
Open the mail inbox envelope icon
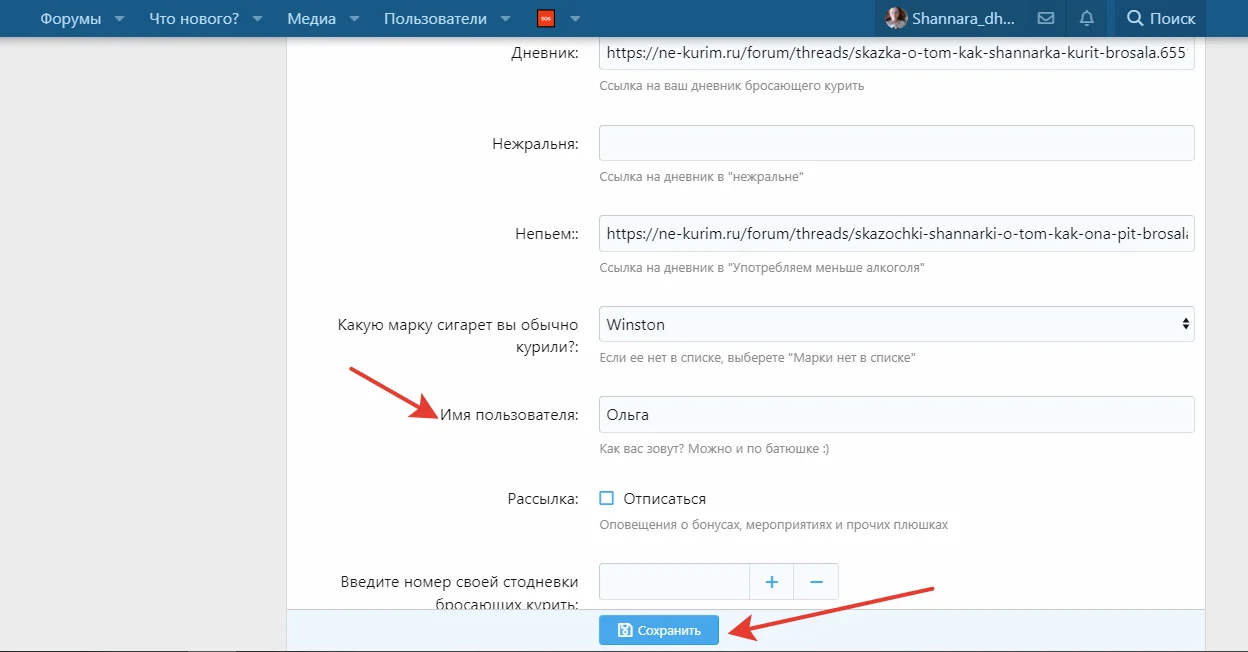(x=1046, y=18)
